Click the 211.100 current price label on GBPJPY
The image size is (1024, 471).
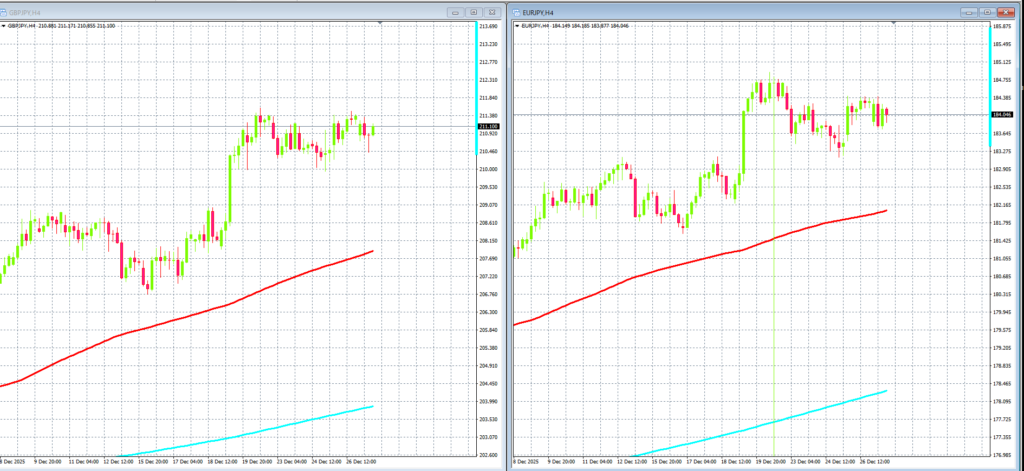pos(490,126)
